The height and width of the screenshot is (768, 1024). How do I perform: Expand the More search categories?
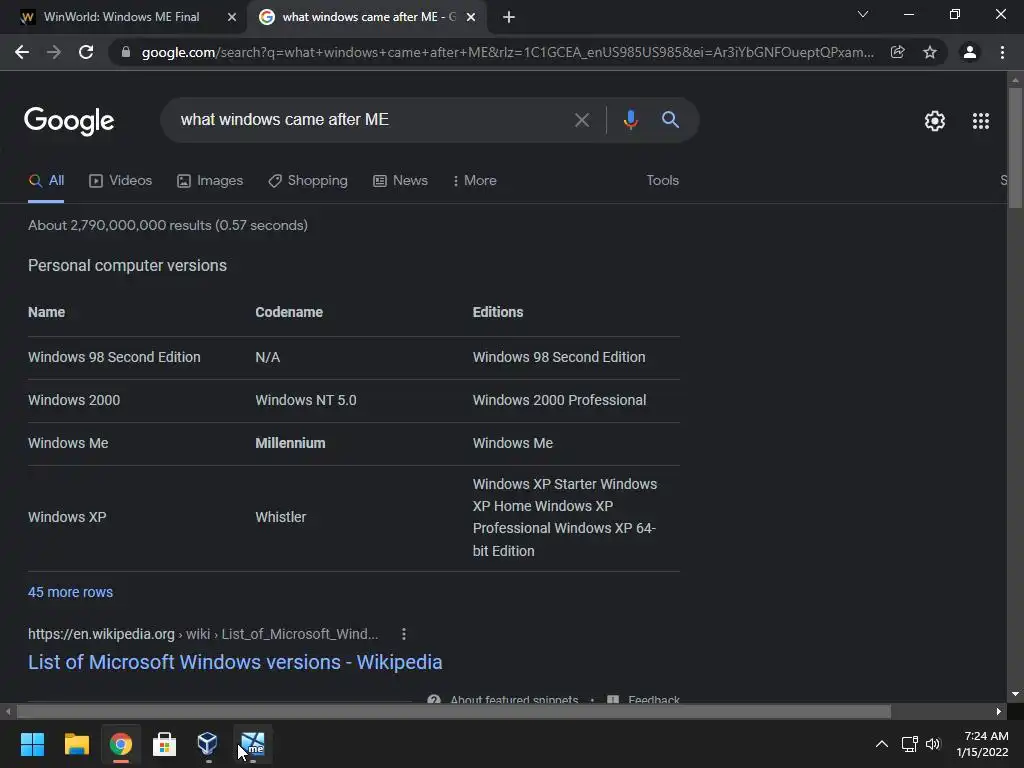(x=475, y=181)
